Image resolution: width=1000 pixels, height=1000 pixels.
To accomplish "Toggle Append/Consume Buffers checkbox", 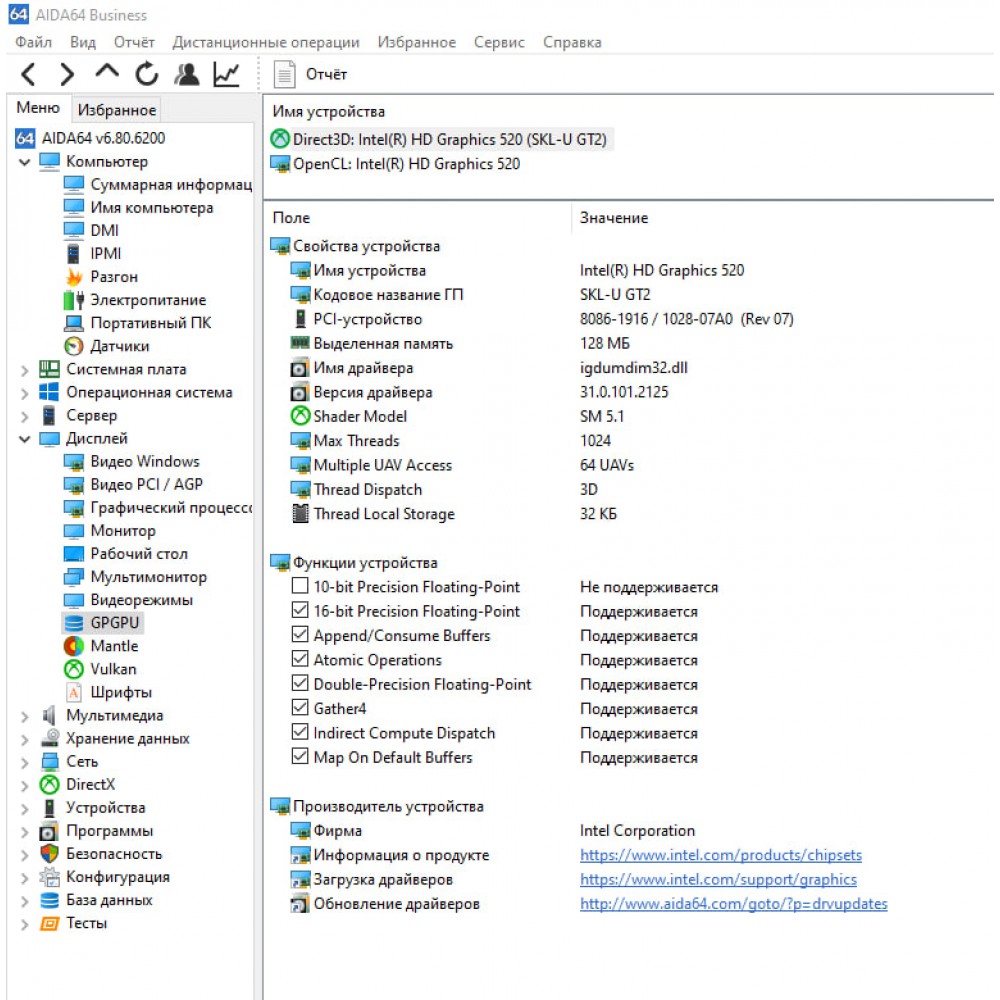I will [300, 635].
